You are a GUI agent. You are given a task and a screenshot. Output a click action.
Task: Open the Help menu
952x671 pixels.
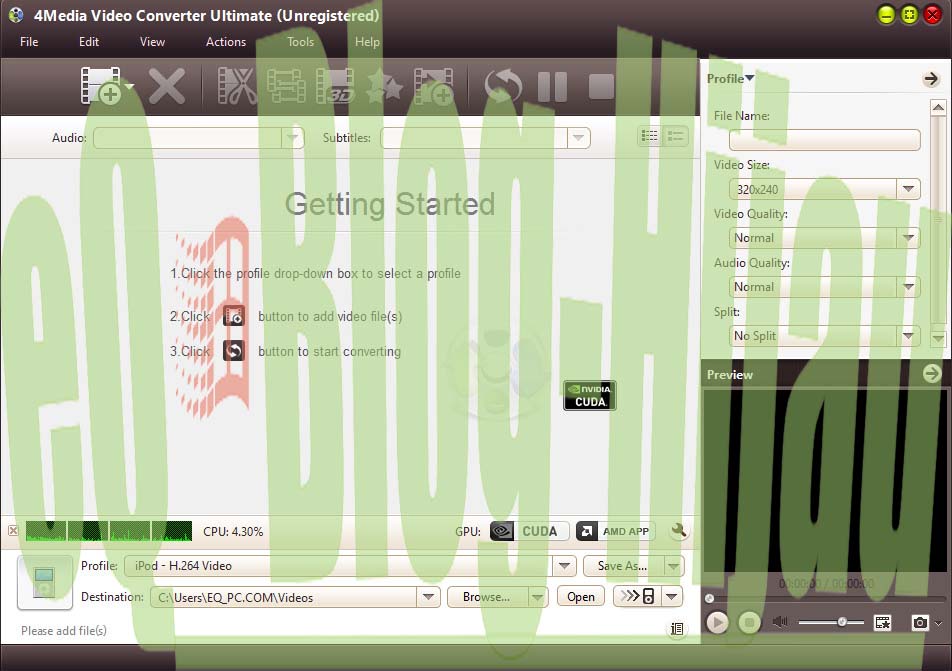pyautogui.click(x=367, y=42)
